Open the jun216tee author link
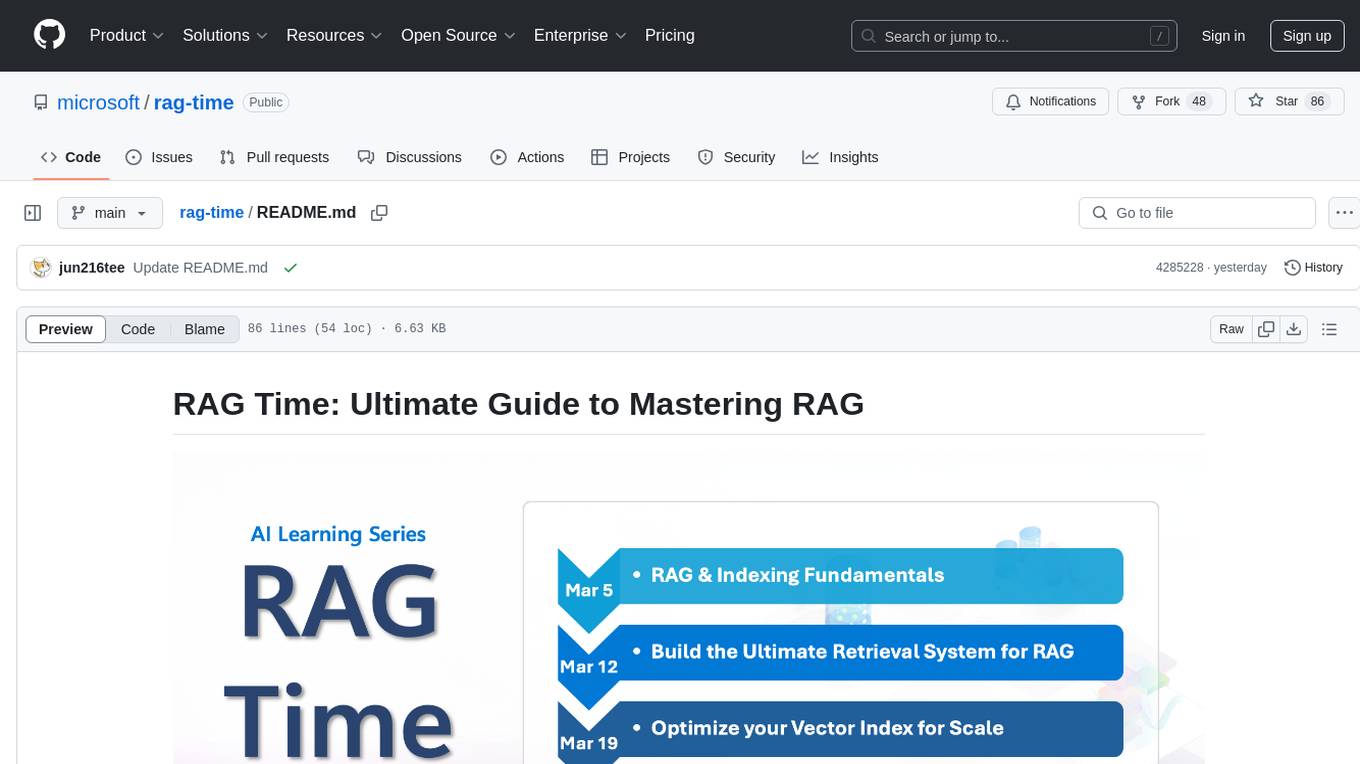1360x764 pixels. 92,267
